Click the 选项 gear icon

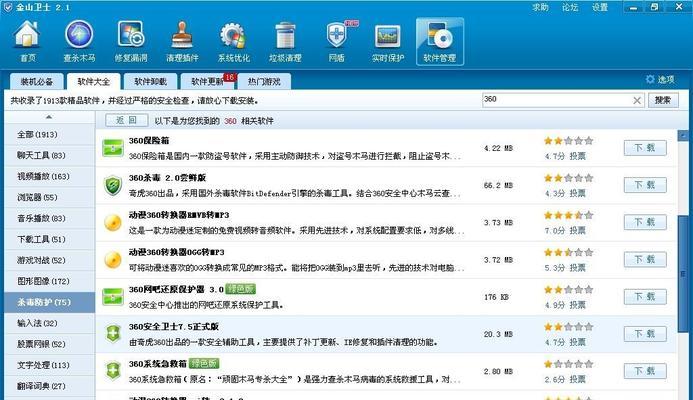tap(650, 79)
